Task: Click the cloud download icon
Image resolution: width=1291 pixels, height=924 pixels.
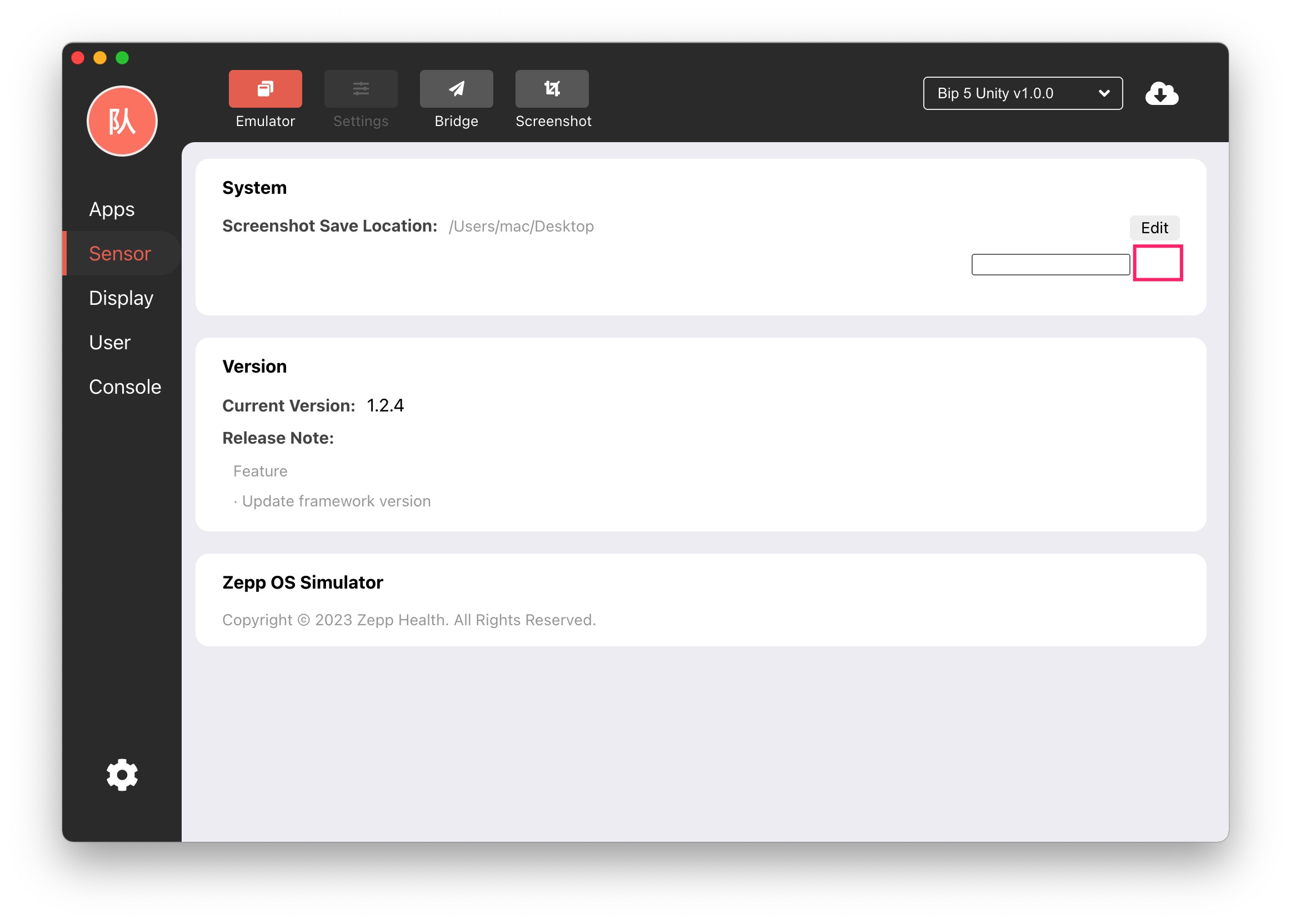Action: (1161, 94)
